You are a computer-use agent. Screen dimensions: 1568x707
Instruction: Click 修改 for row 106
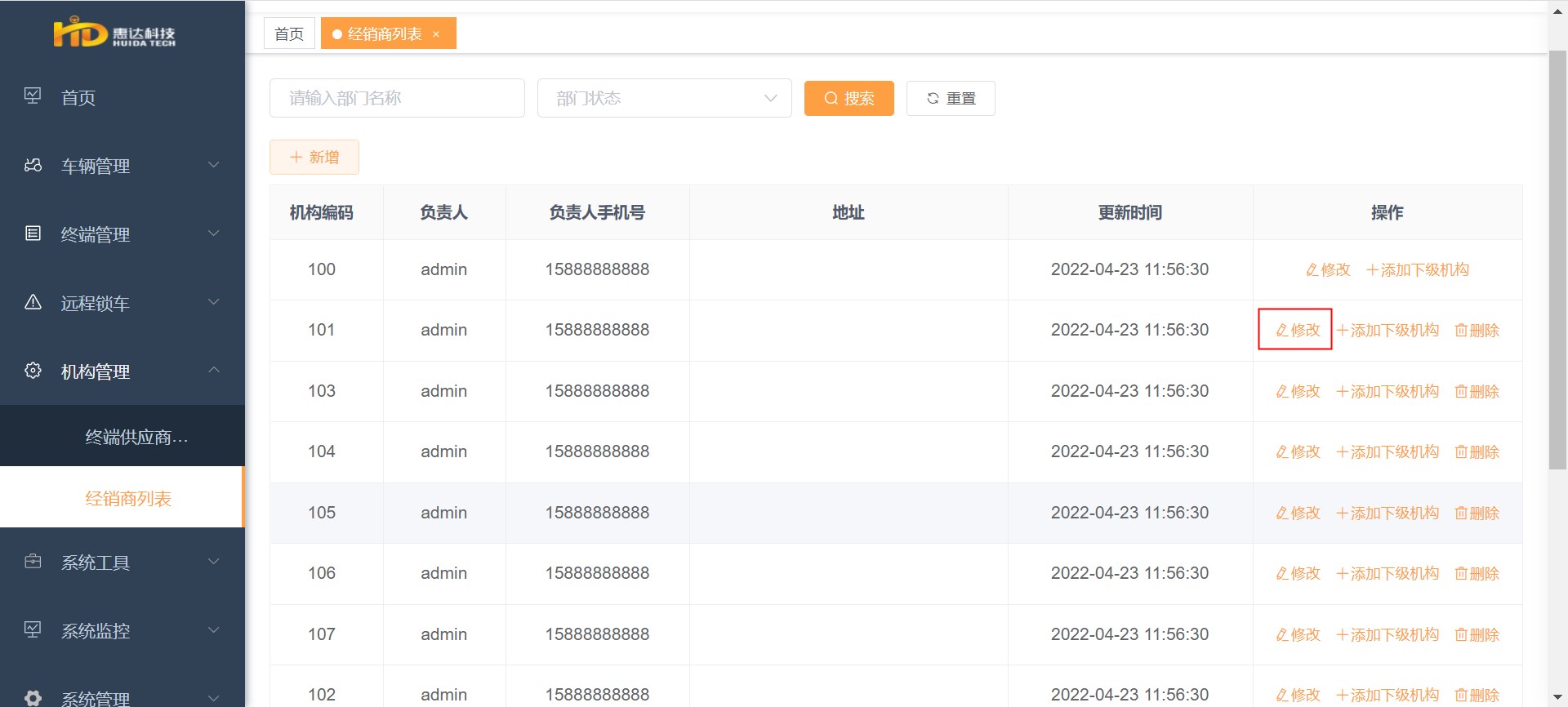[1298, 573]
